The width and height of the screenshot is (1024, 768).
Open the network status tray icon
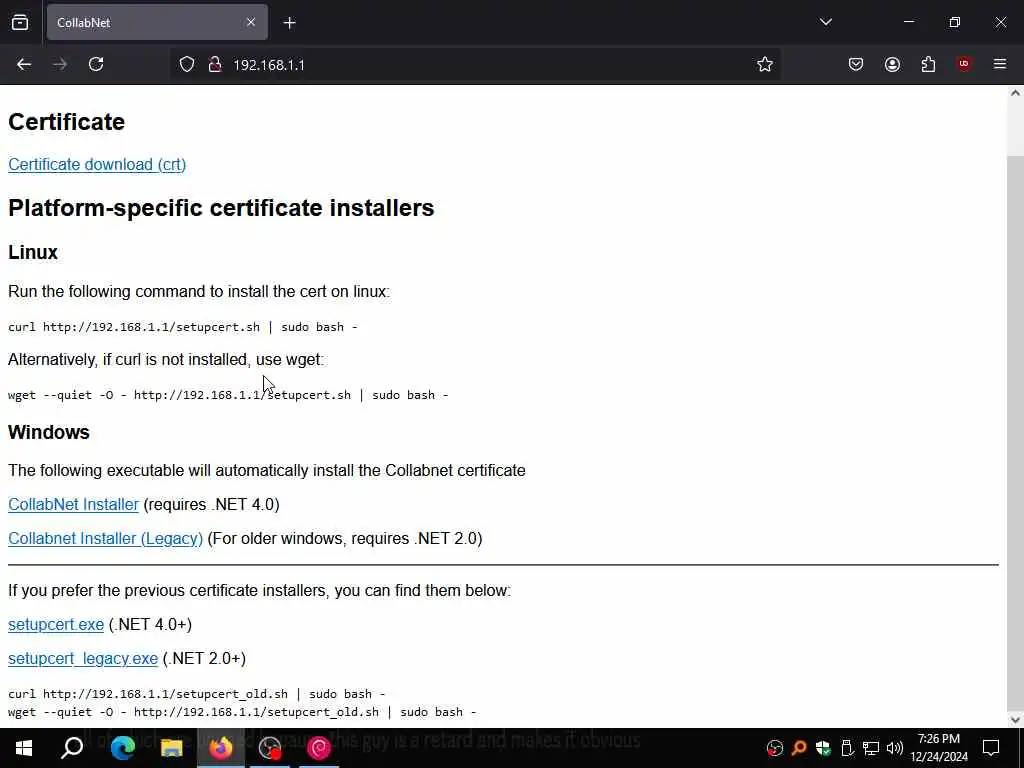coord(871,748)
